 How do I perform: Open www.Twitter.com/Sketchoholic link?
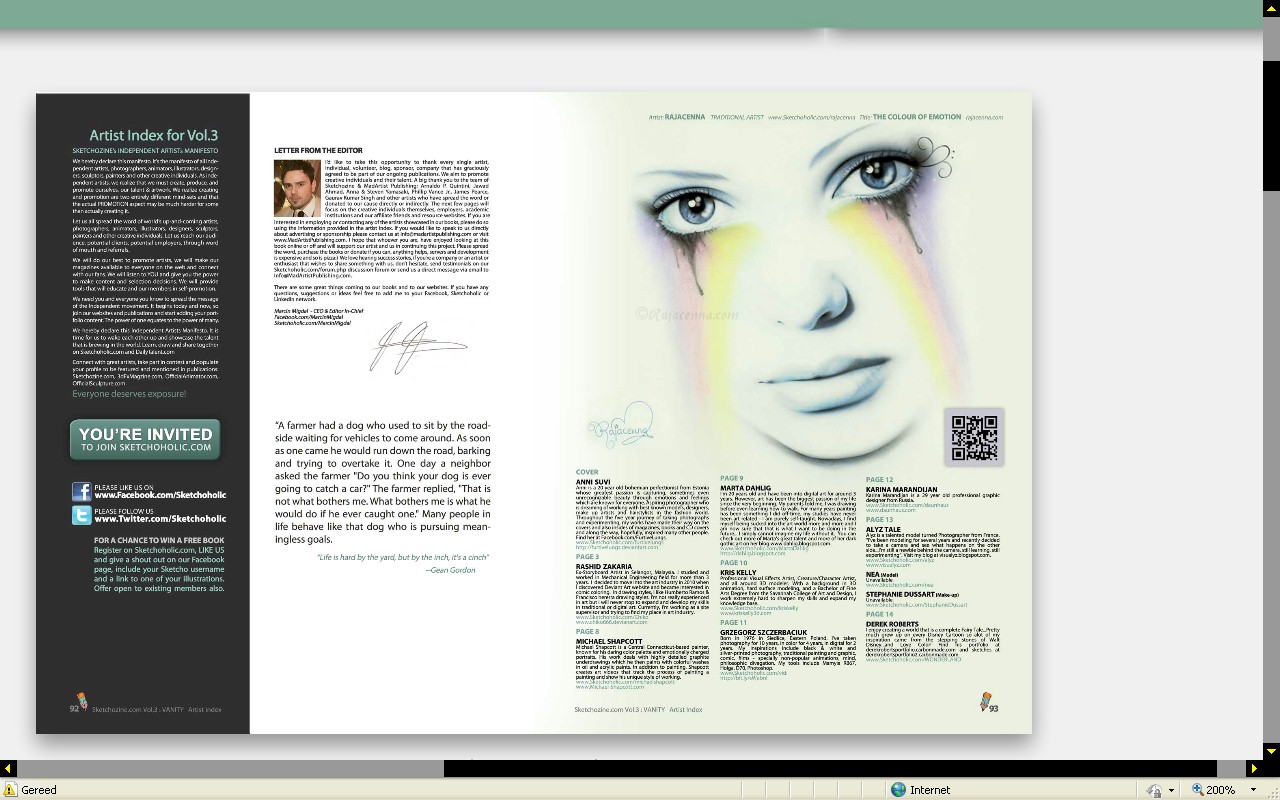160,519
